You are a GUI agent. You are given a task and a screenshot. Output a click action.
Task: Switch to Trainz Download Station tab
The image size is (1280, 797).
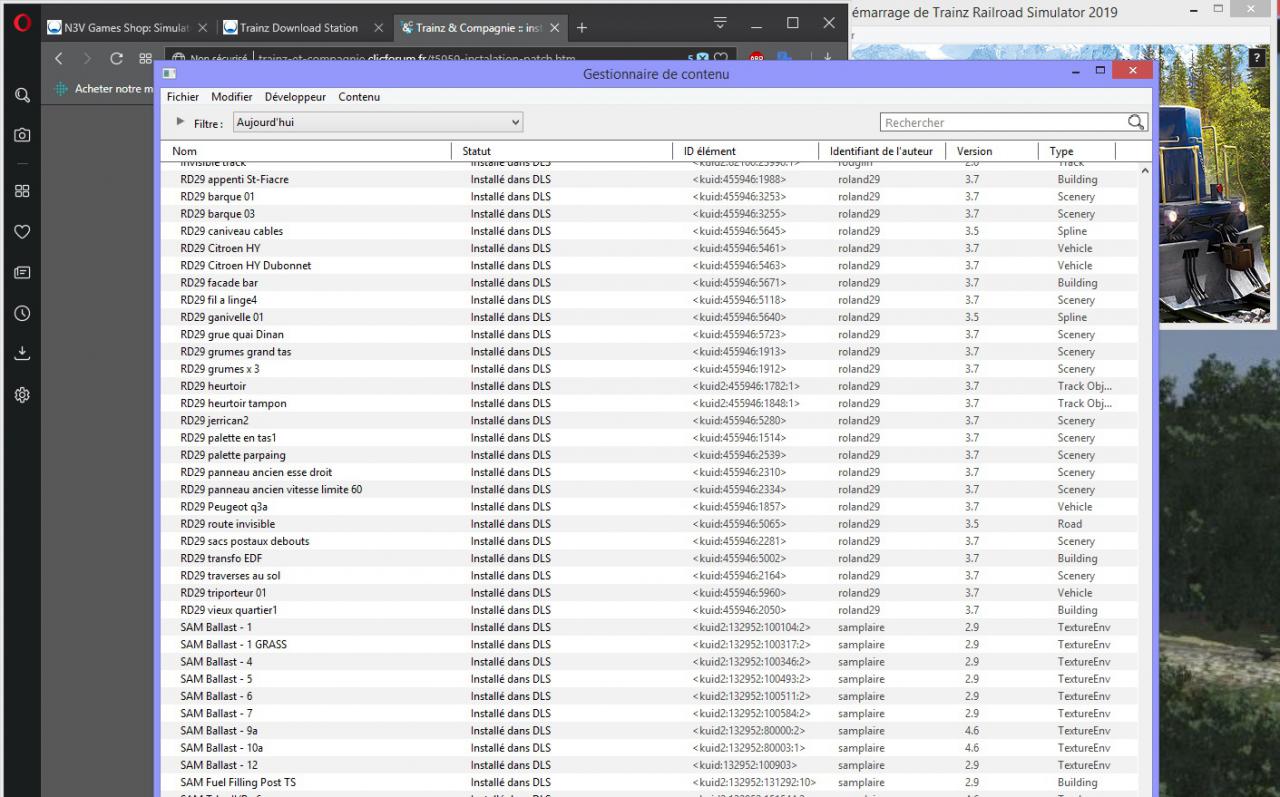(304, 28)
